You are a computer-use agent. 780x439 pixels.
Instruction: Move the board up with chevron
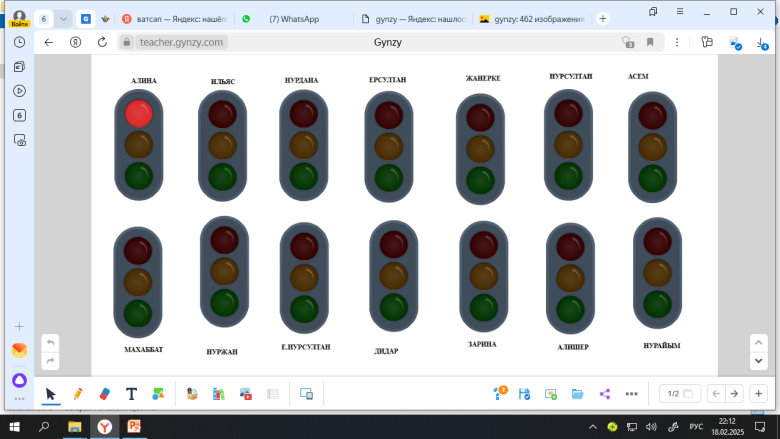[x=759, y=343]
